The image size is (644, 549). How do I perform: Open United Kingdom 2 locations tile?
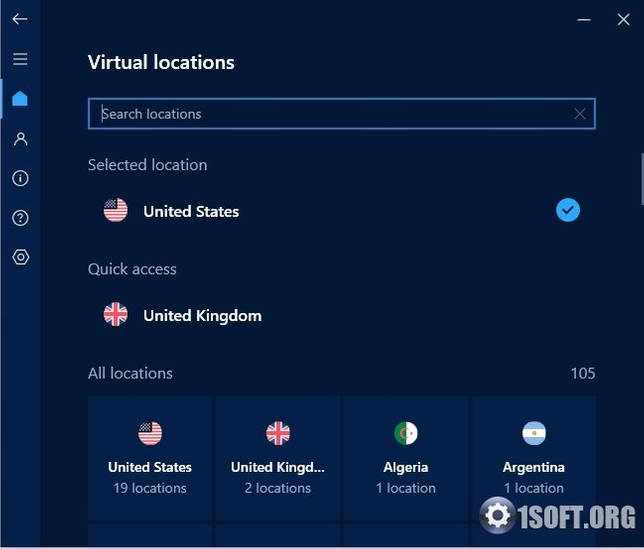pyautogui.click(x=278, y=458)
